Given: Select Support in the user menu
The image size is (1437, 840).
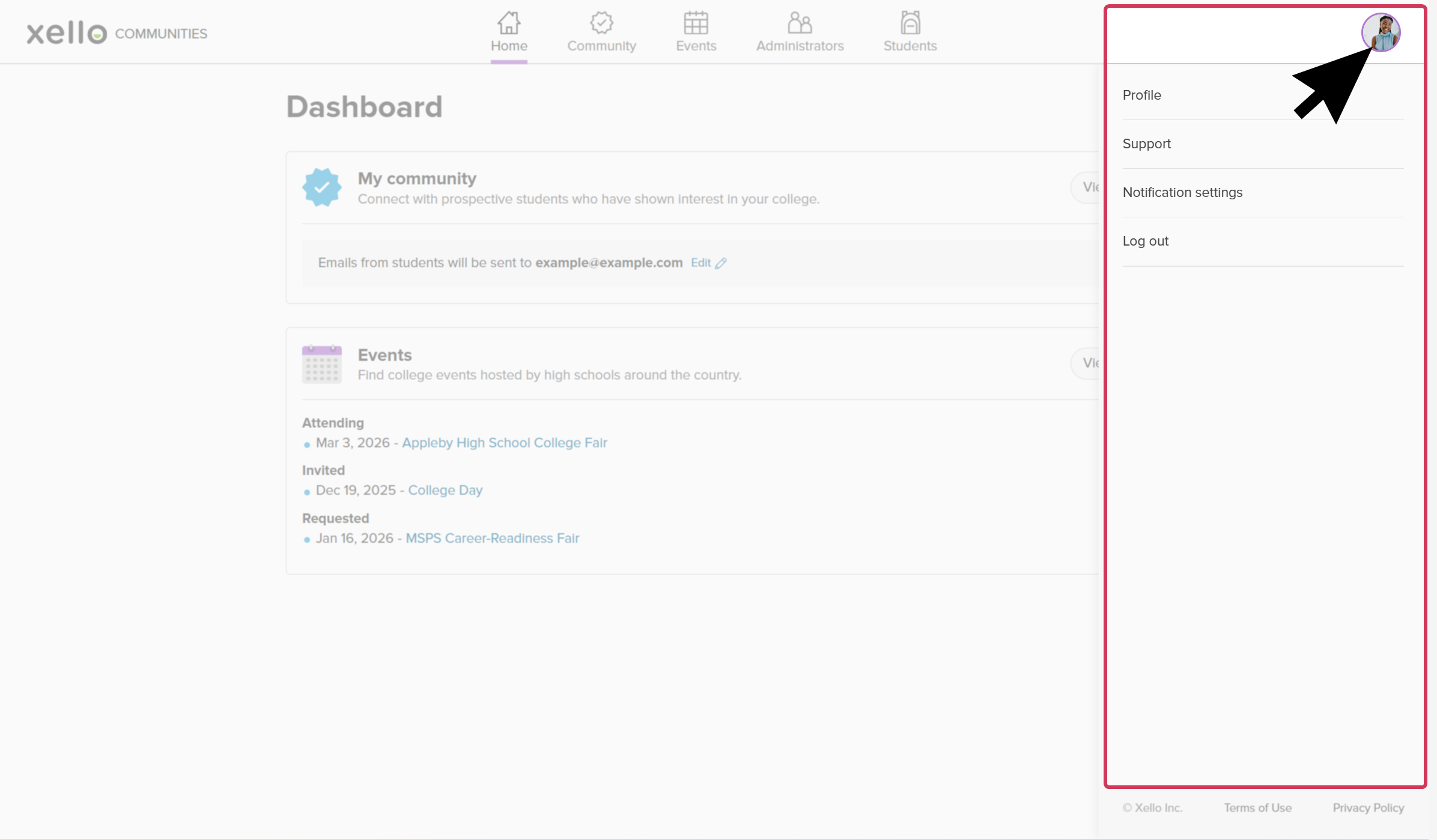Looking at the screenshot, I should (x=1147, y=144).
